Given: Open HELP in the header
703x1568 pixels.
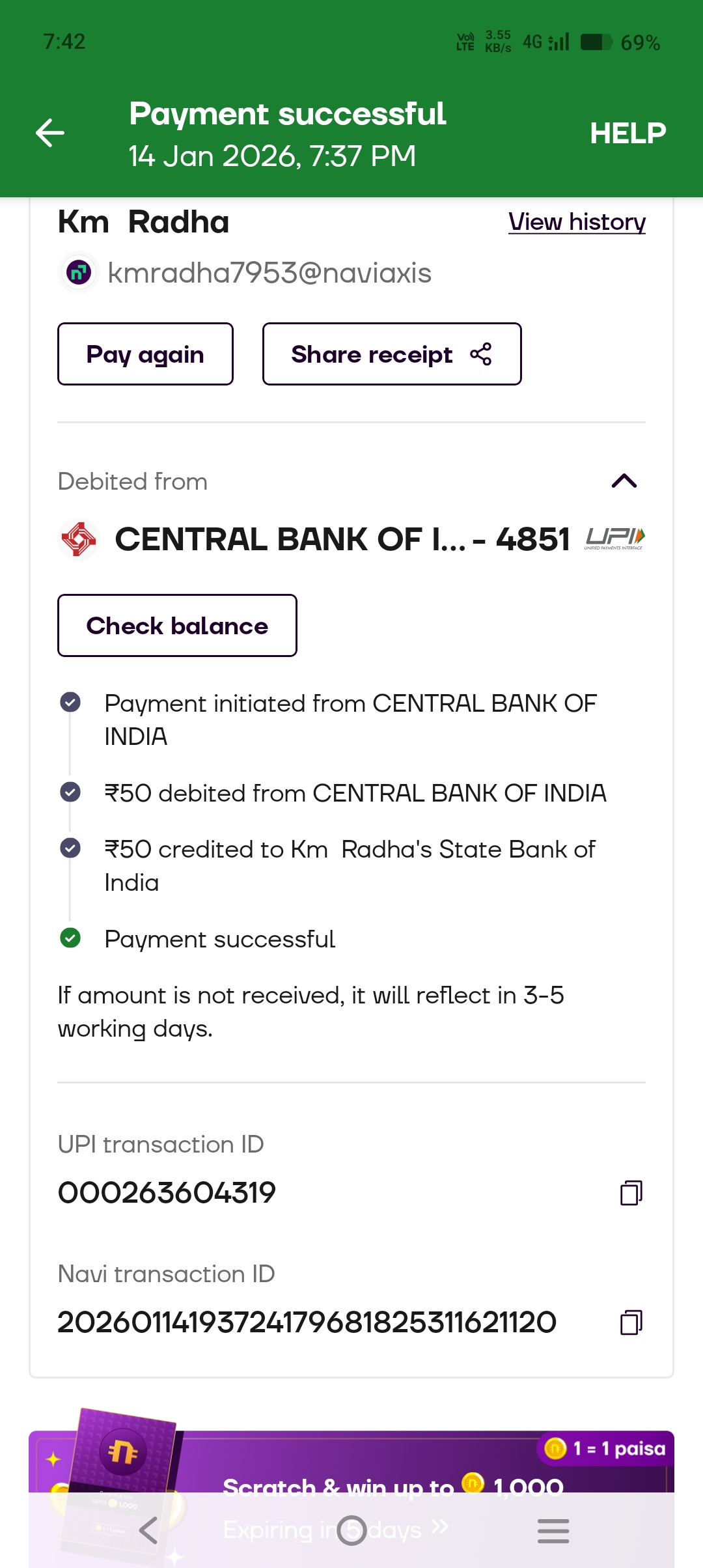Looking at the screenshot, I should [627, 133].
